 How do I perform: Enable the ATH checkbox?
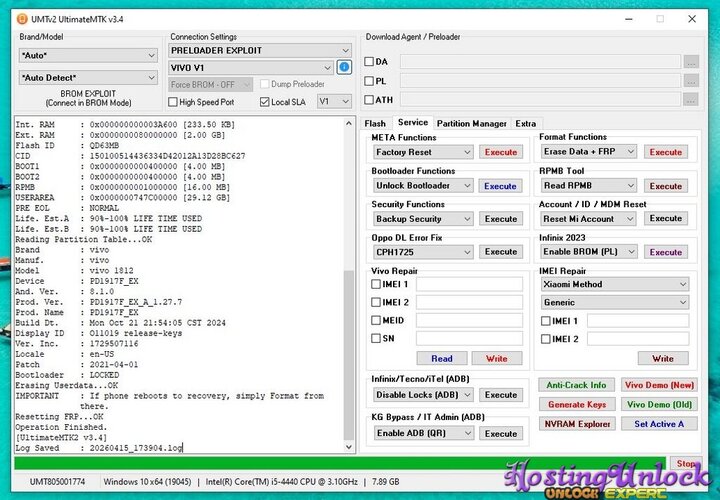pos(369,100)
